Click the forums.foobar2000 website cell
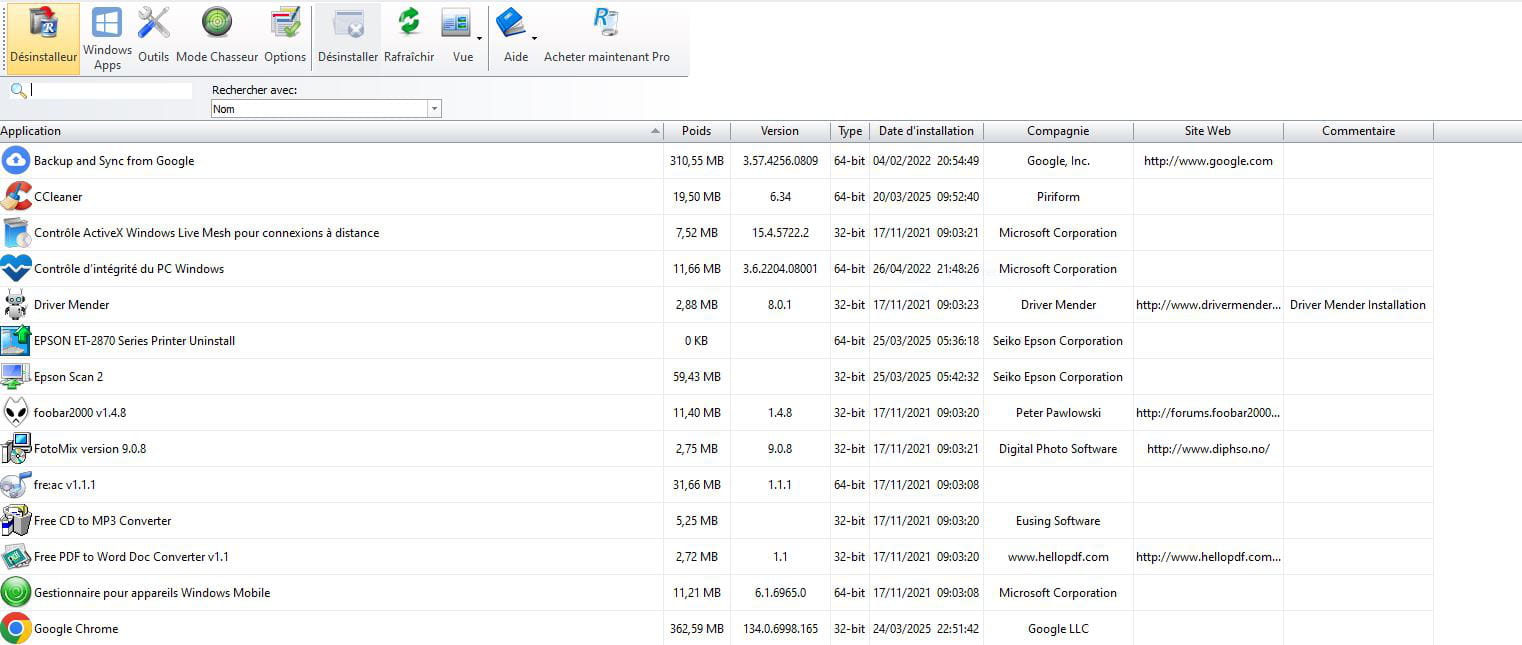Viewport: 1522px width, 645px height. [1208, 413]
